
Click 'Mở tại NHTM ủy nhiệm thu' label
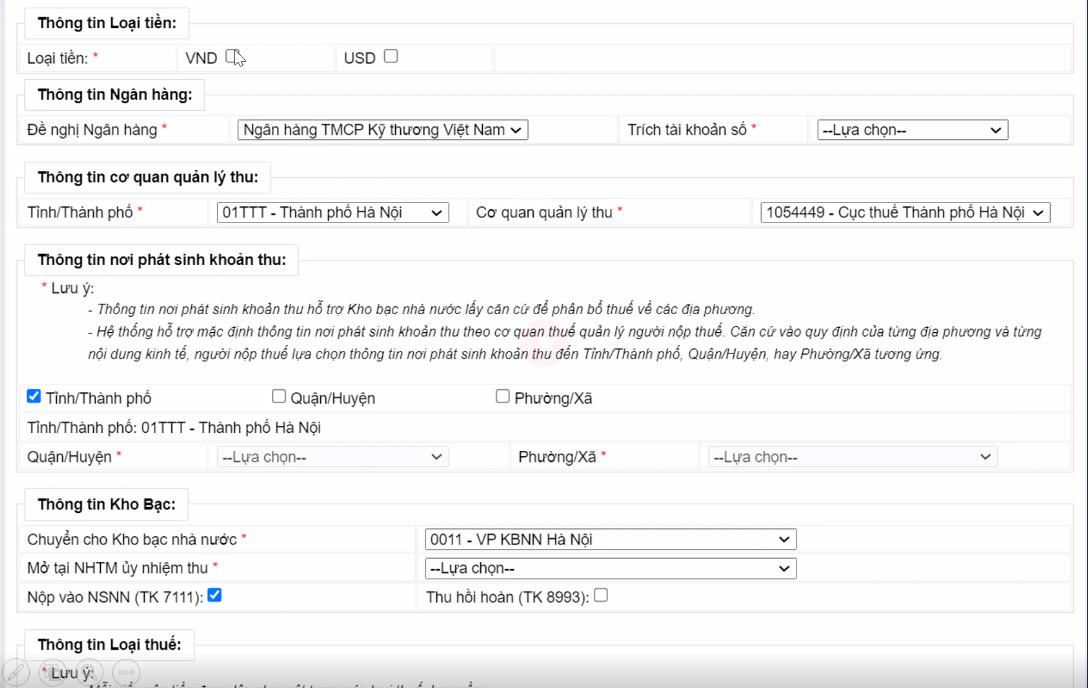[x=117, y=568]
